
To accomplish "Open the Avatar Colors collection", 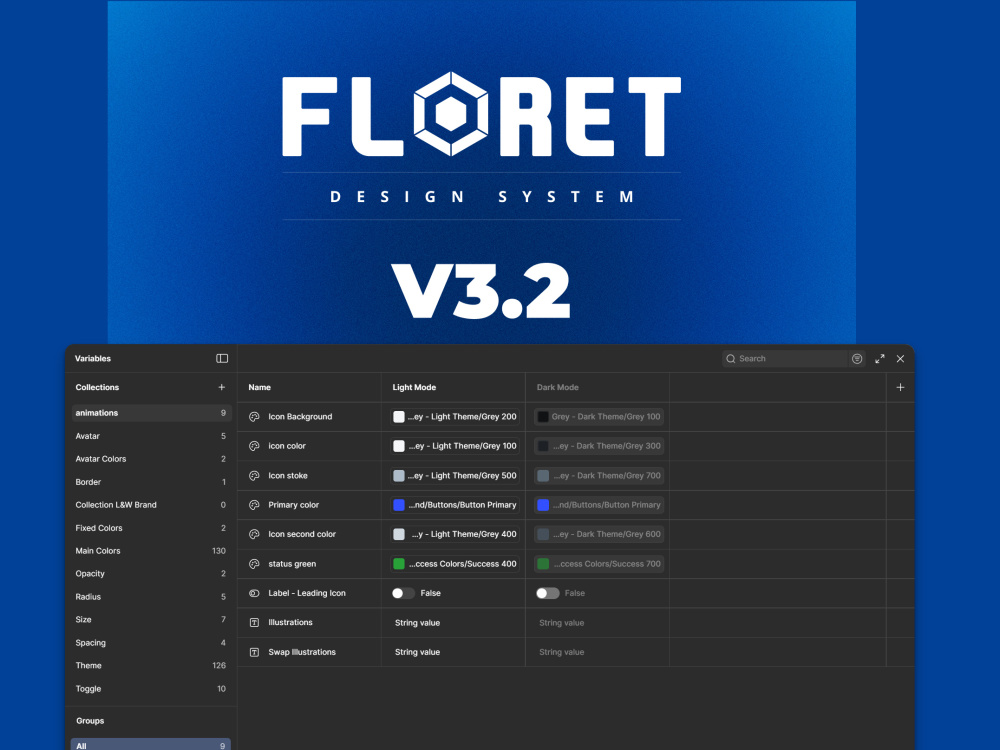I will [x=151, y=459].
